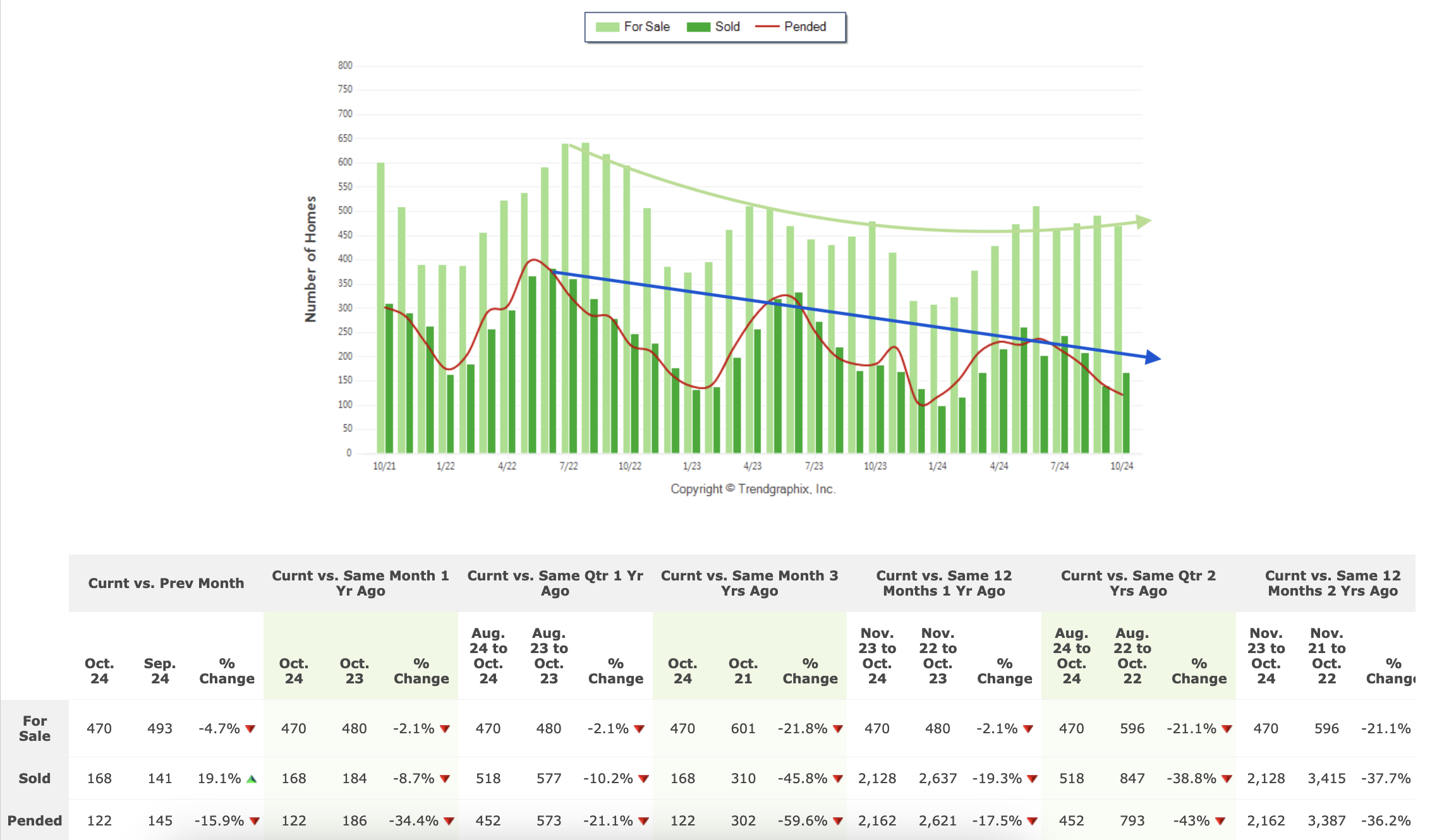
Task: Select Curnt vs. Same Qtr 1 Yr Ago header
Action: click(555, 583)
